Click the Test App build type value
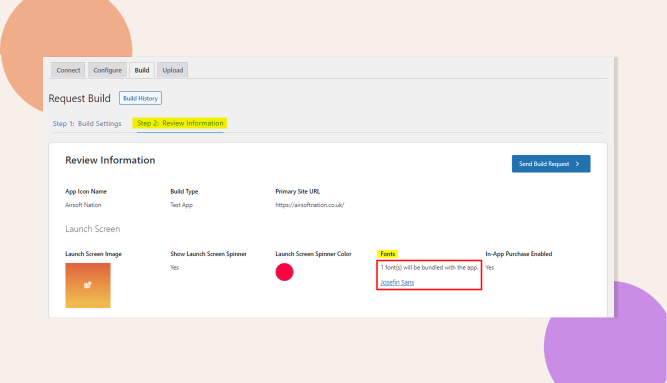Image resolution: width=667 pixels, height=383 pixels. pos(181,205)
